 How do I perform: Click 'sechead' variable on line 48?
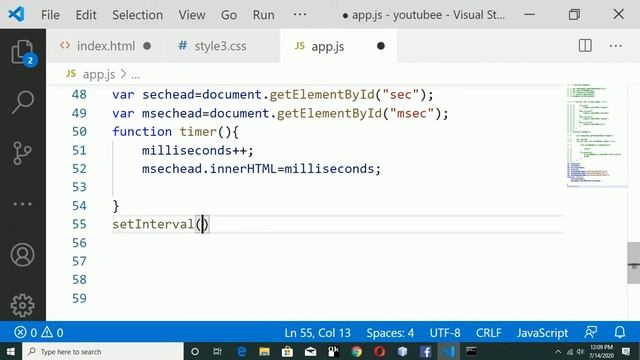pos(168,95)
